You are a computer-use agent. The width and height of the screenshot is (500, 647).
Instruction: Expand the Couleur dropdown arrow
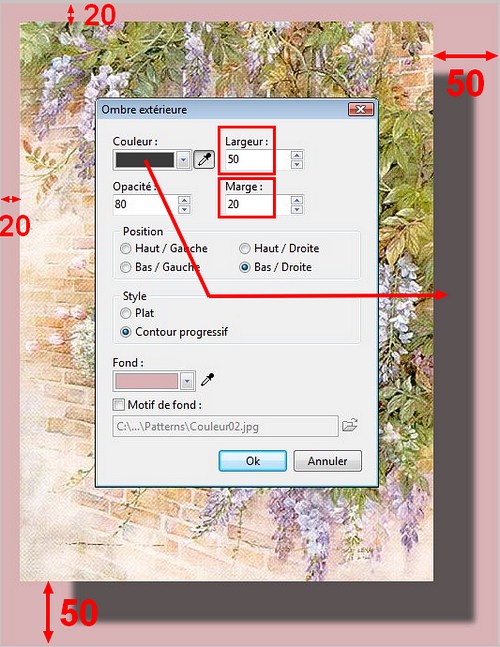pyautogui.click(x=183, y=160)
